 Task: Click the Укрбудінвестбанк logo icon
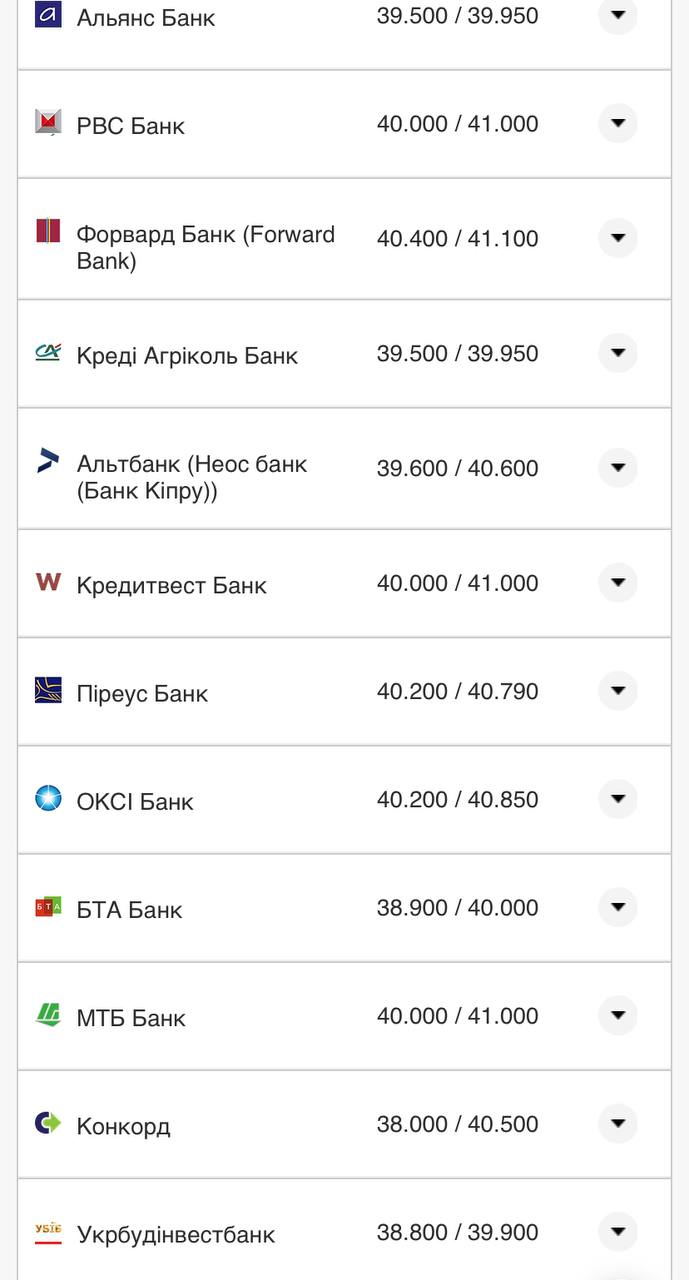(48, 1232)
